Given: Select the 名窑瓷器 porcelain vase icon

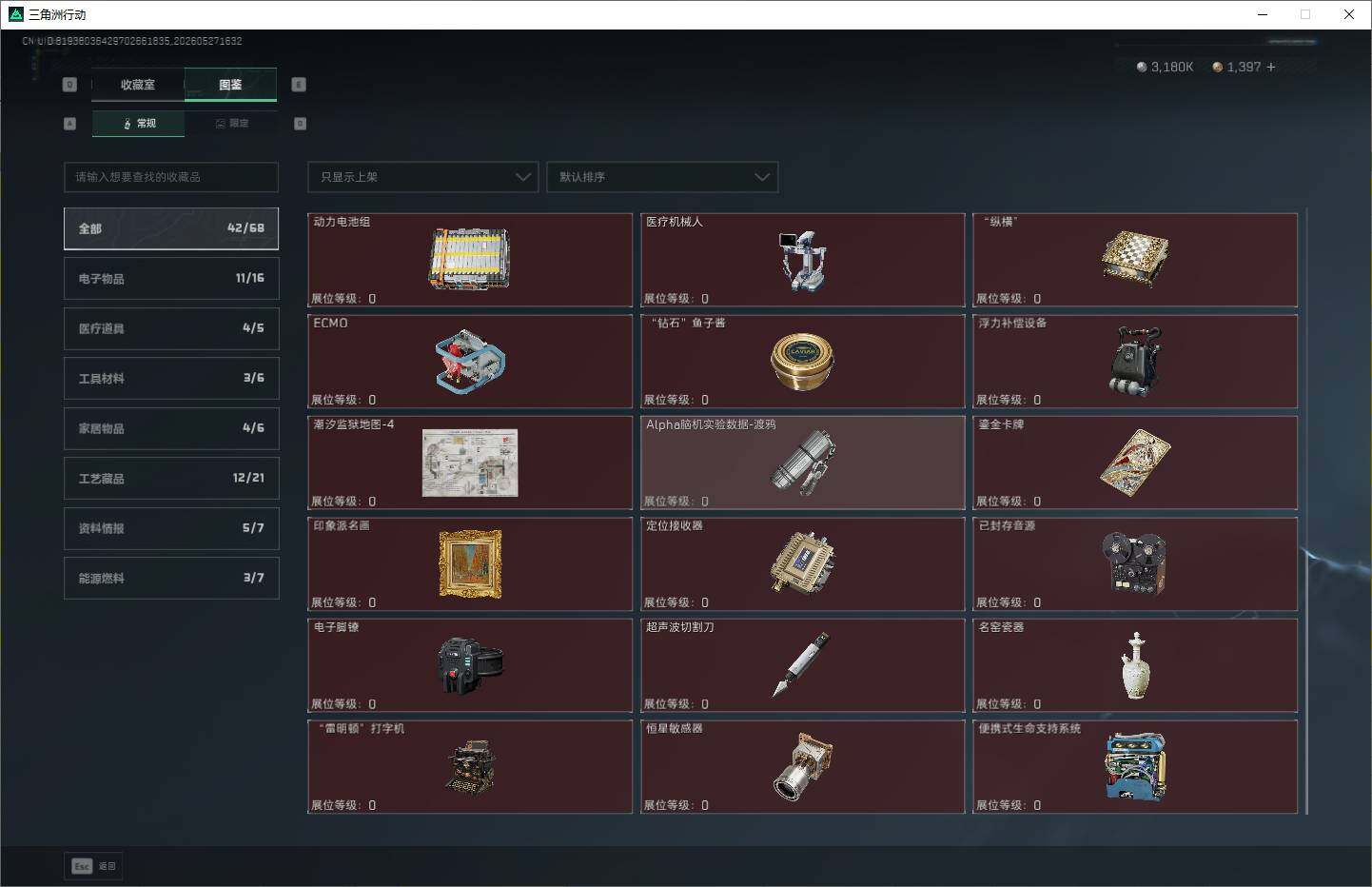Looking at the screenshot, I should [1135, 665].
